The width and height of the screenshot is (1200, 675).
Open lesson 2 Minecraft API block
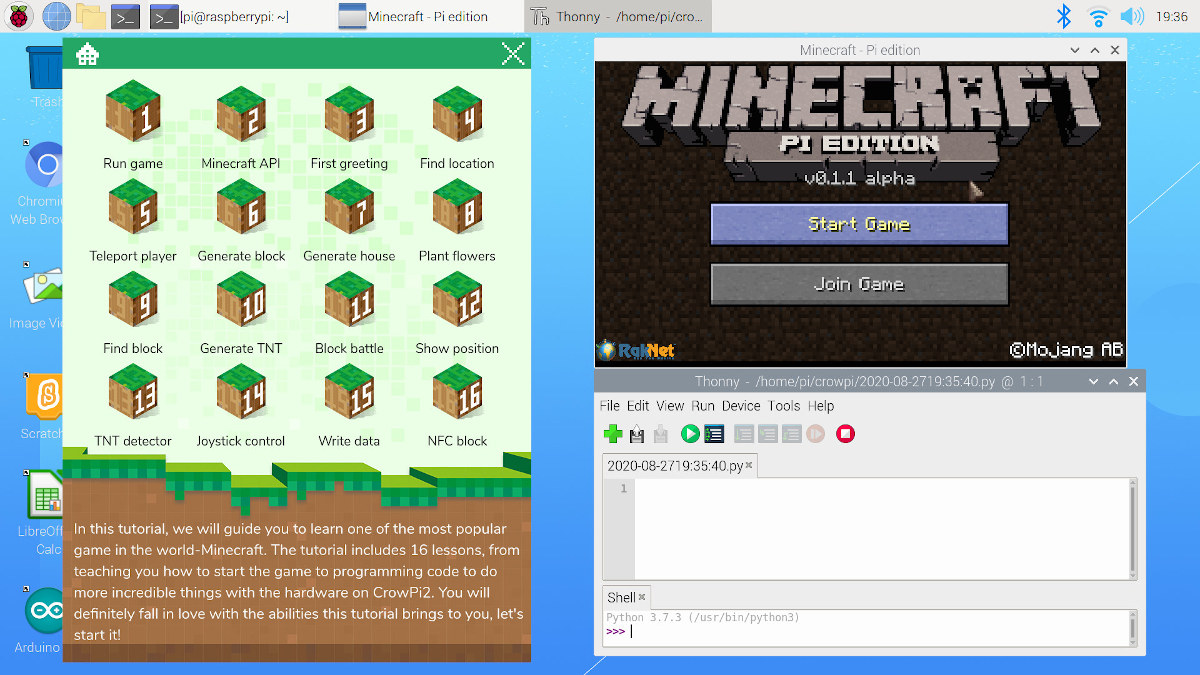pyautogui.click(x=241, y=115)
